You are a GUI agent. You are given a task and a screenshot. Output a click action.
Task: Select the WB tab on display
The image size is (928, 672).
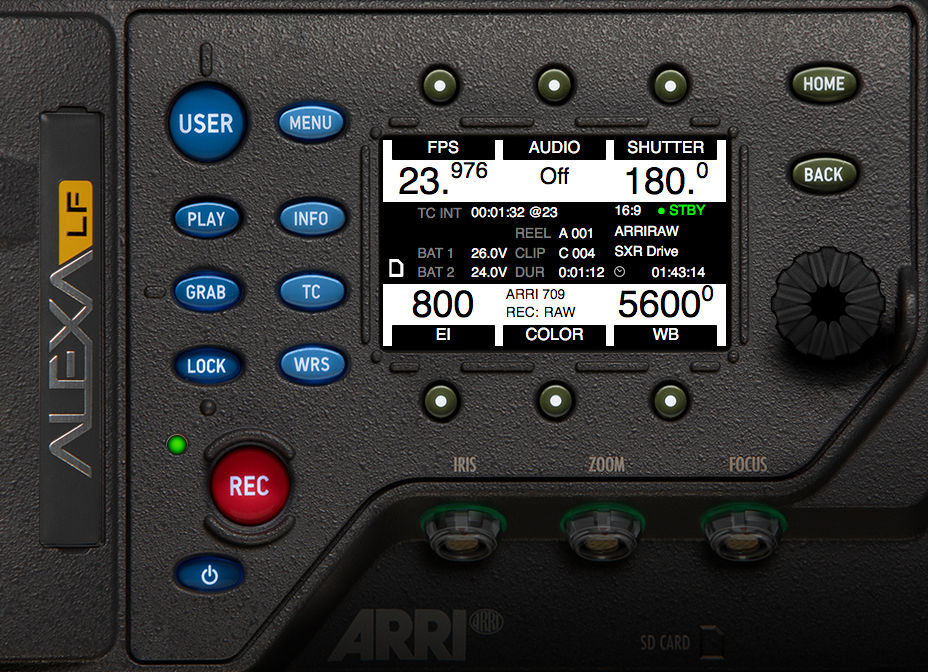click(x=665, y=335)
